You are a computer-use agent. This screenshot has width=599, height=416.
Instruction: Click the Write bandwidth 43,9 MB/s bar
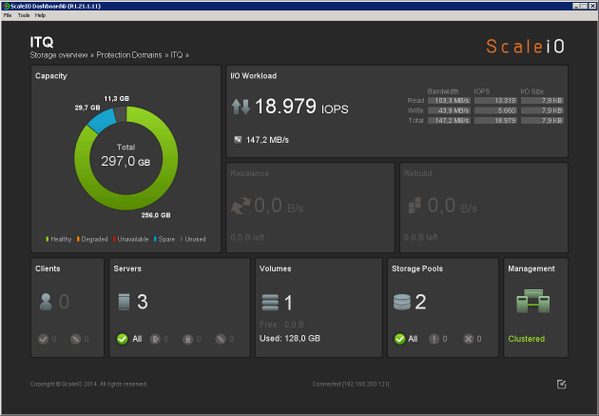click(449, 110)
